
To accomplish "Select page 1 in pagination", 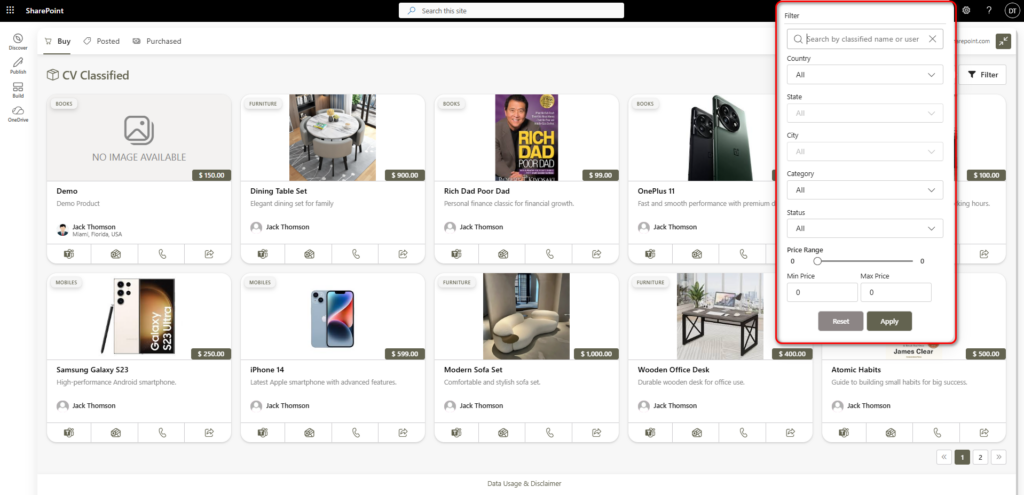I will click(x=962, y=457).
